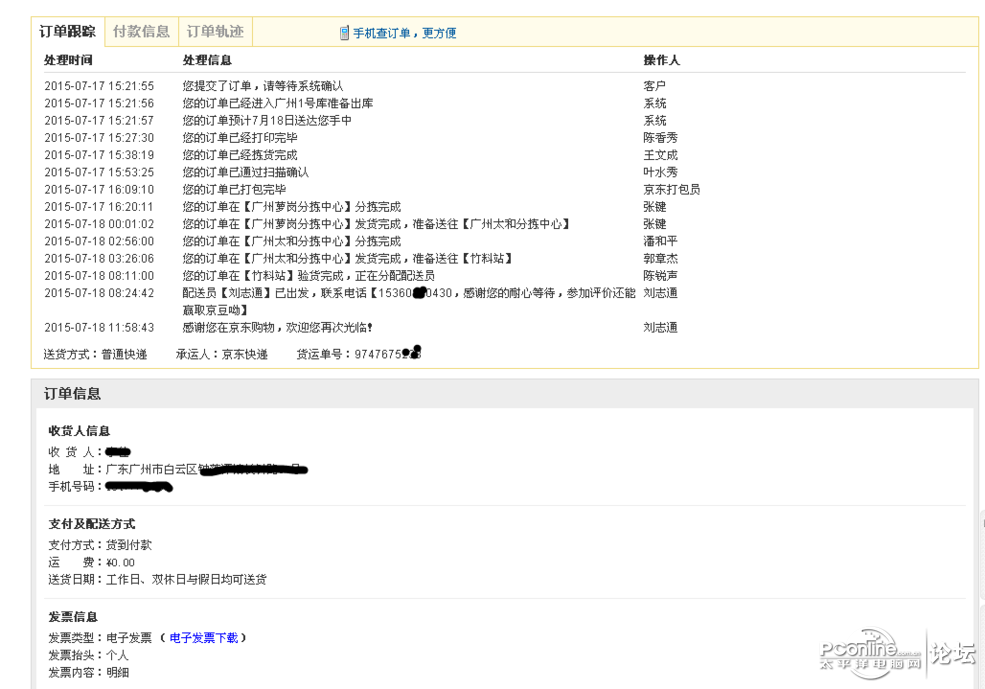The width and height of the screenshot is (985, 689).
Task: Select operator name 陈香秀
Action: [660, 138]
